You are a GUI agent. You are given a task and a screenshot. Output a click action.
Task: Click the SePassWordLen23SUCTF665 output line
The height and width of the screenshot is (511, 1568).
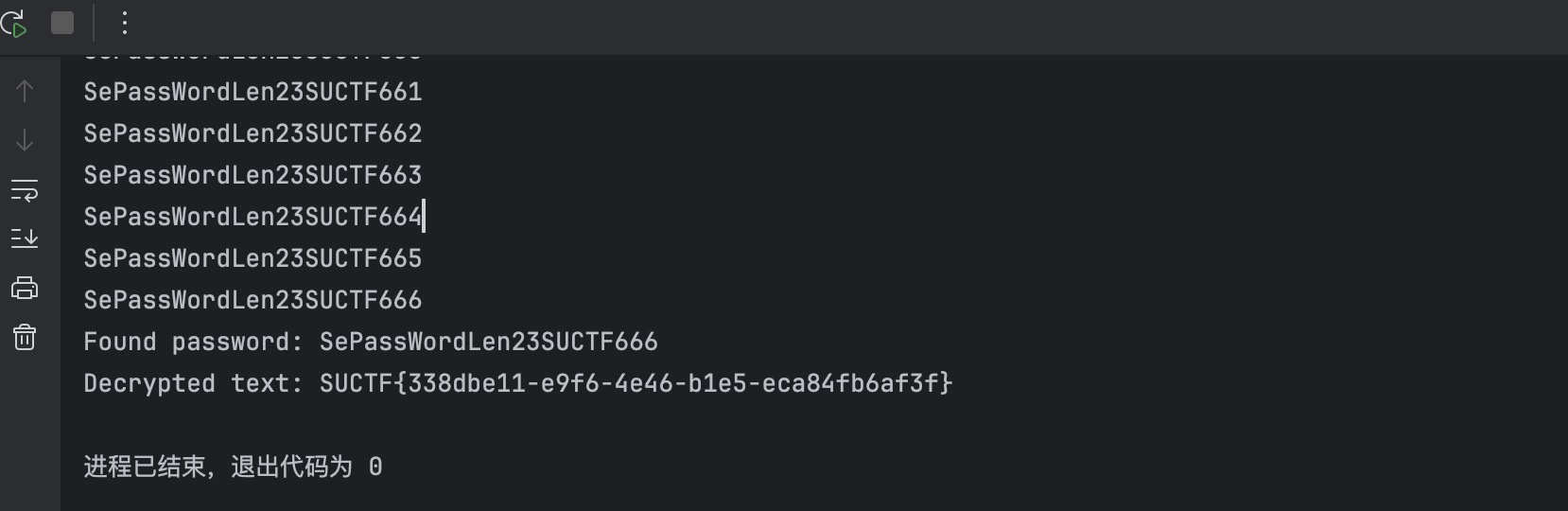click(253, 258)
